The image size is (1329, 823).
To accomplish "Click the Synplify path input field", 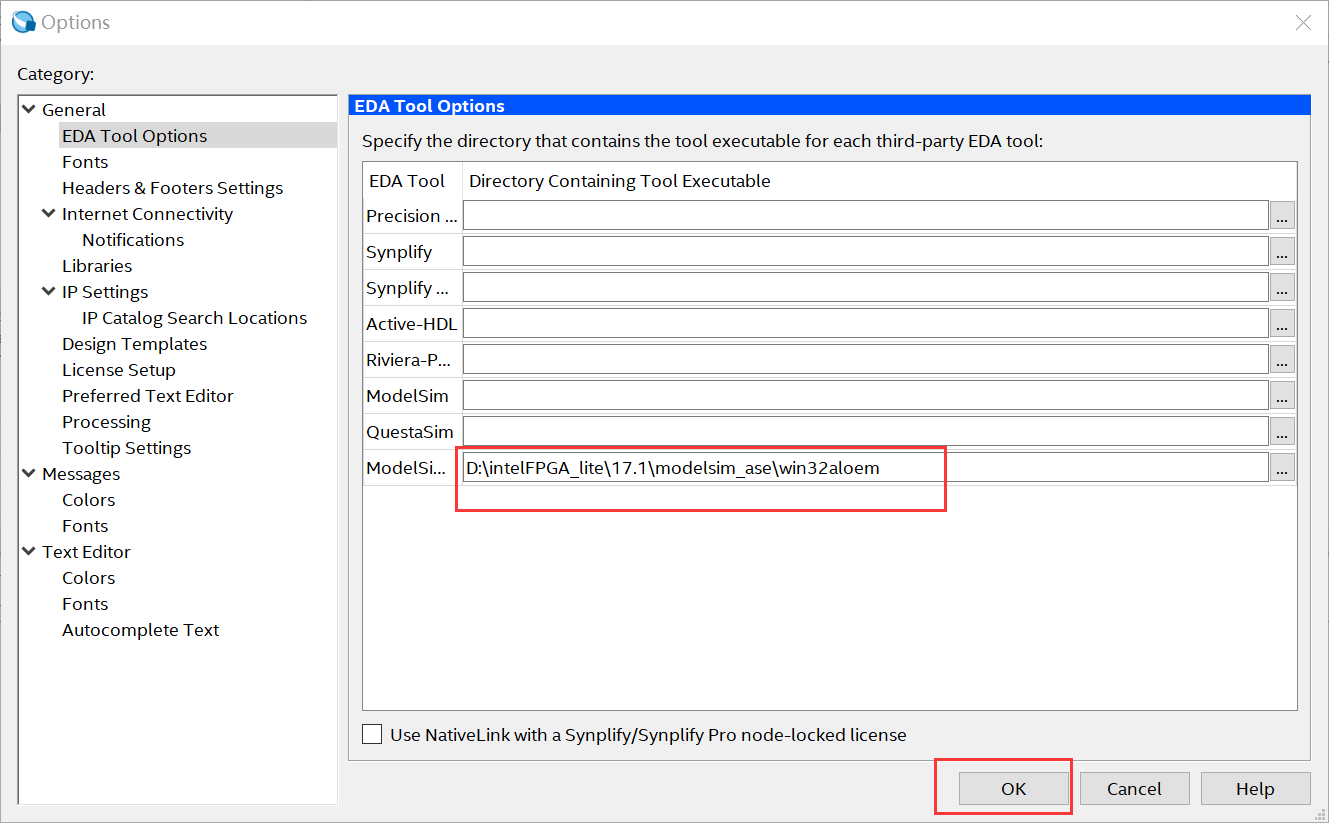I will click(866, 251).
